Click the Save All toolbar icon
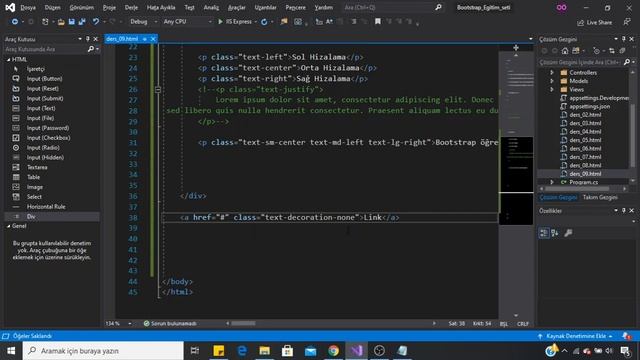 tap(82, 22)
